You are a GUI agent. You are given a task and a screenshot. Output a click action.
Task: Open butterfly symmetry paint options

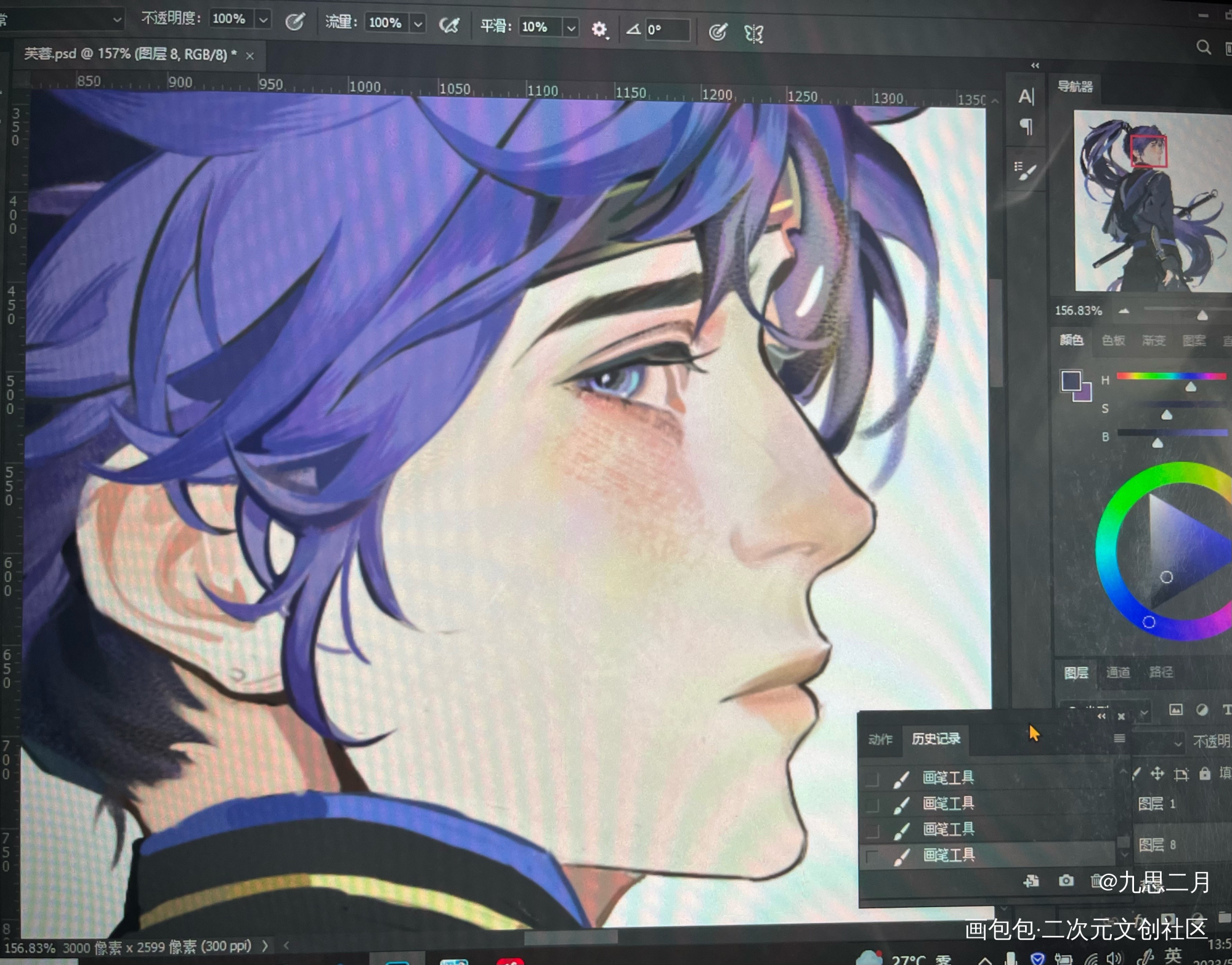point(754,33)
